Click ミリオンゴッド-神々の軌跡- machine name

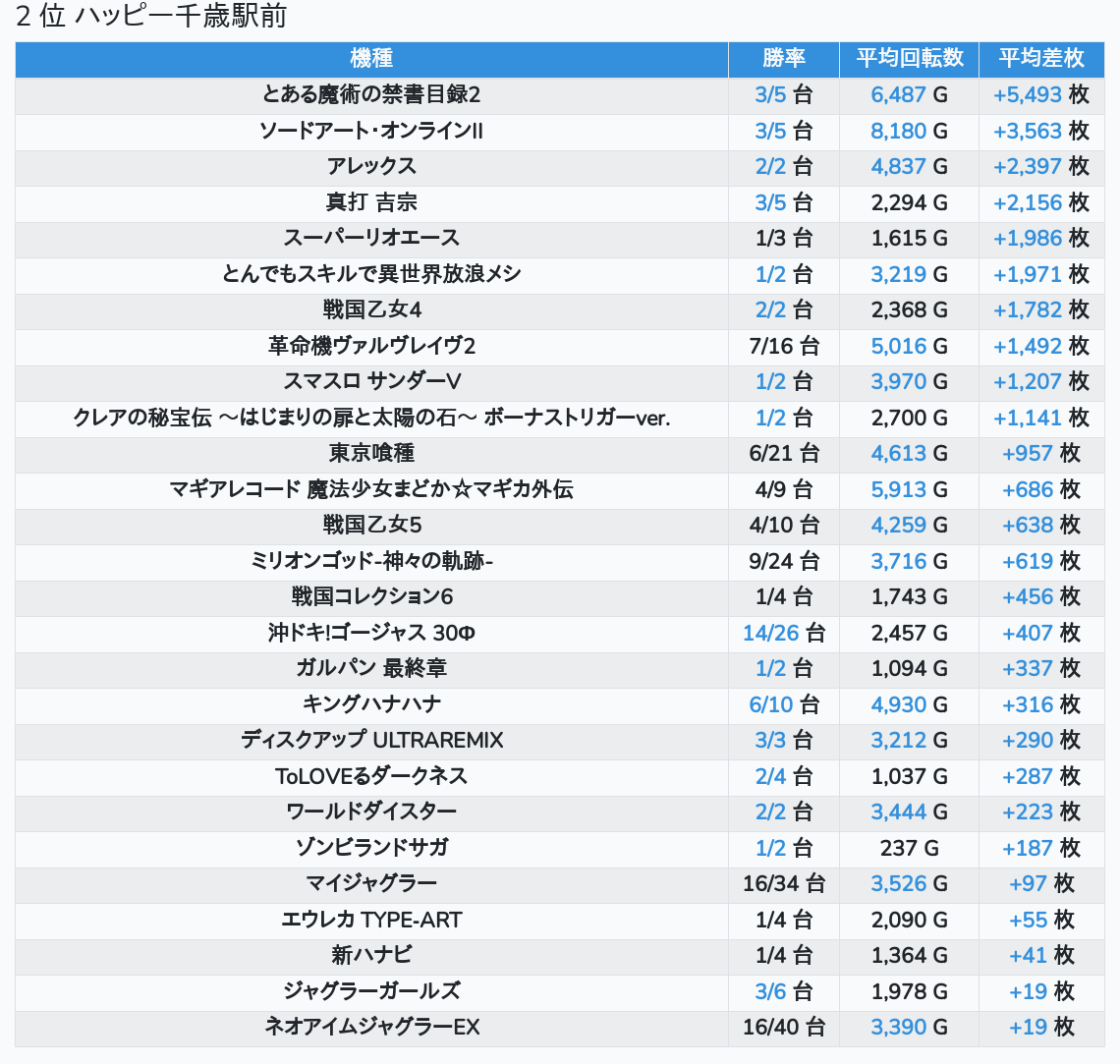(371, 561)
